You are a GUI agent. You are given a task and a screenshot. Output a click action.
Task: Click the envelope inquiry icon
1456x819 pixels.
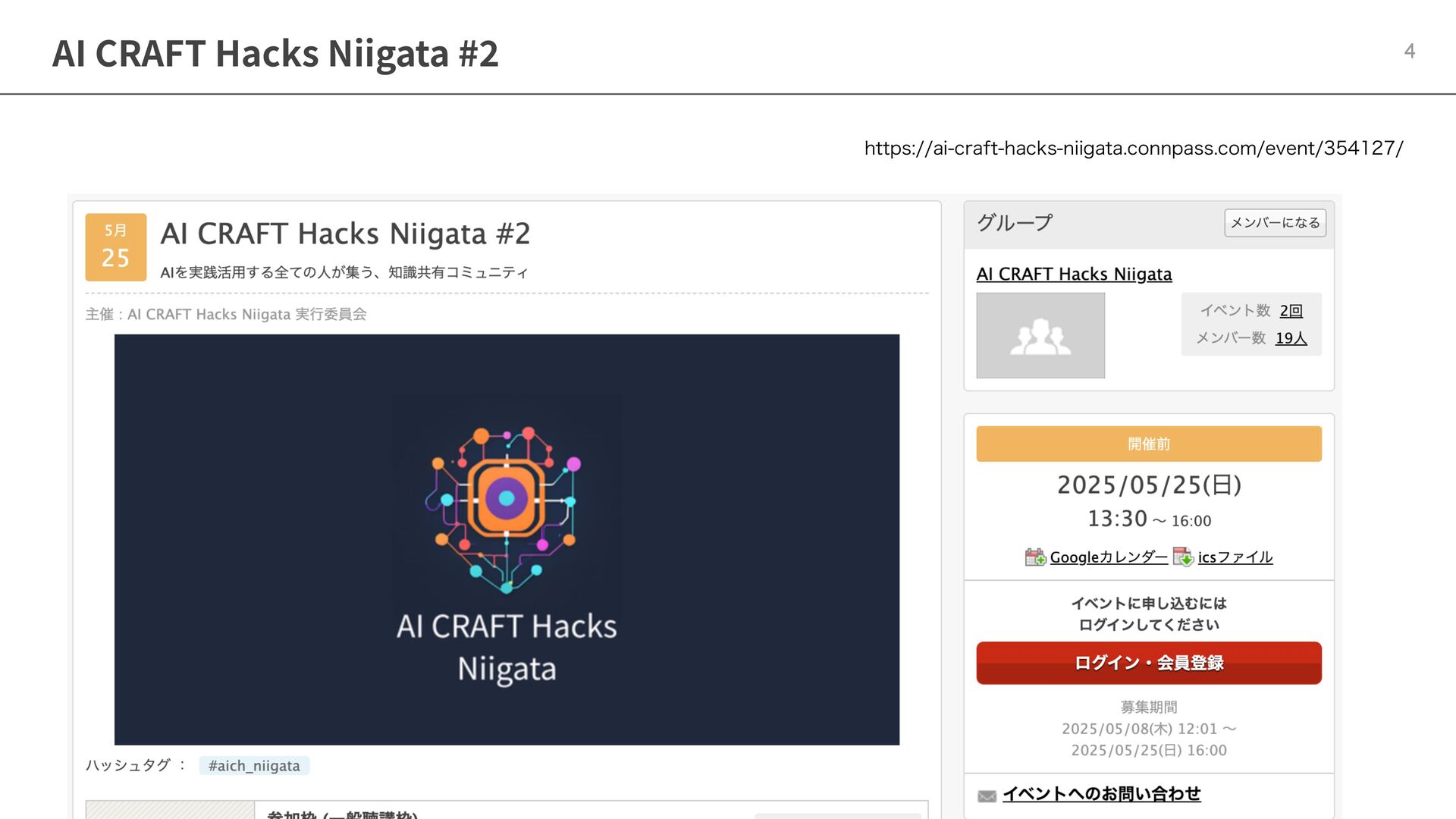coord(987,795)
